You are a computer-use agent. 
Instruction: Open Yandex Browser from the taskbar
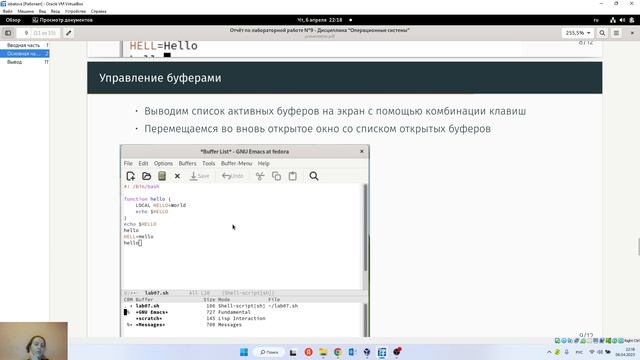pyautogui.click(x=308, y=352)
